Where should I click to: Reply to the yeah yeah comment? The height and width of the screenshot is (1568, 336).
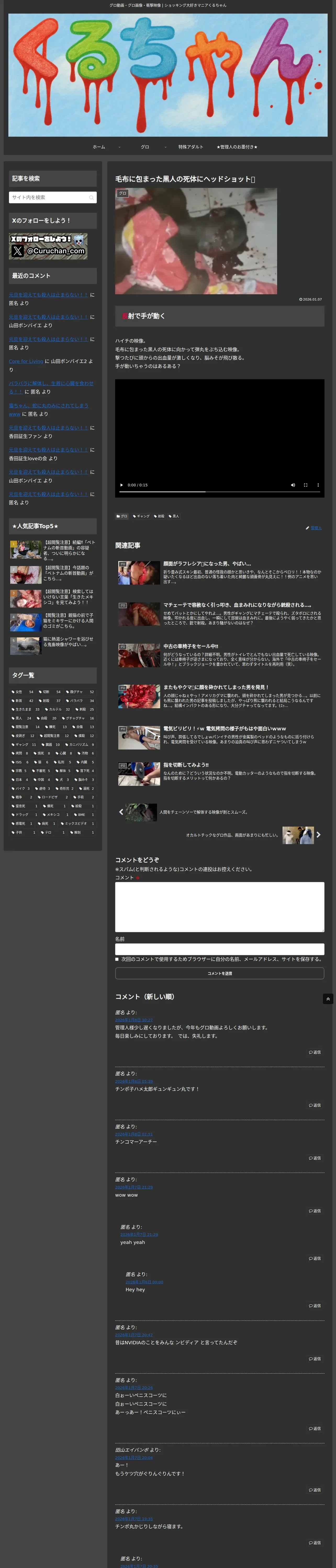(315, 1258)
